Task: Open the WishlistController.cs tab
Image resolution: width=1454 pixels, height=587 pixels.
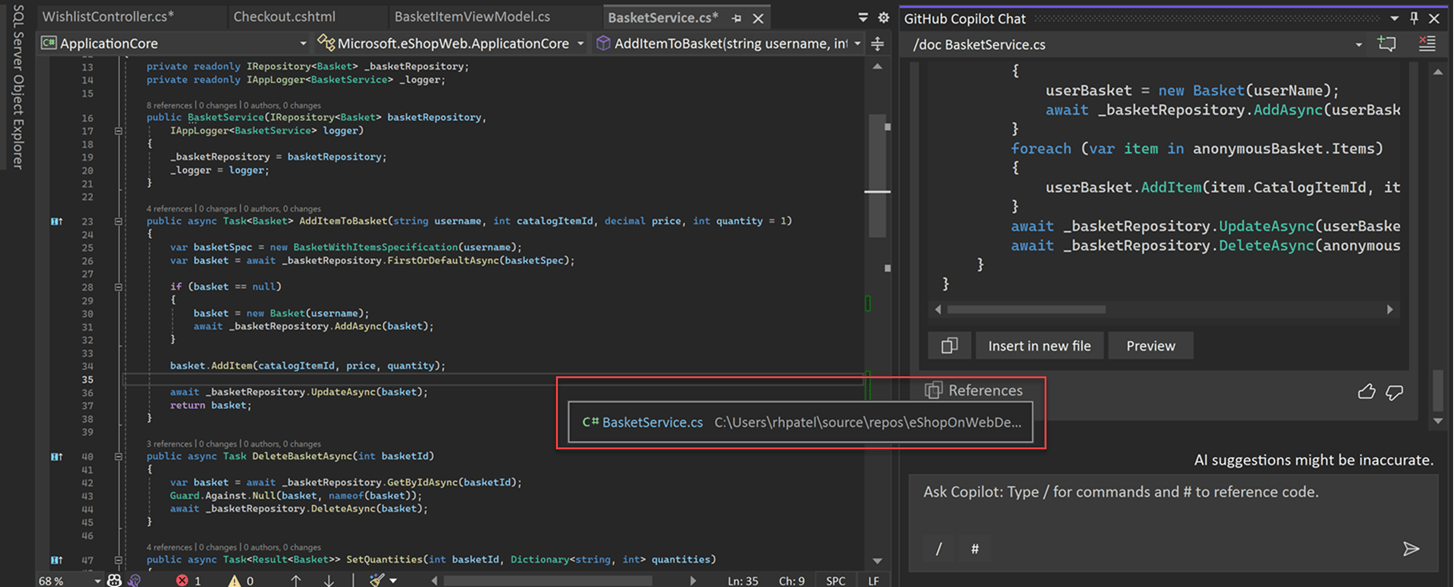Action: 110,16
